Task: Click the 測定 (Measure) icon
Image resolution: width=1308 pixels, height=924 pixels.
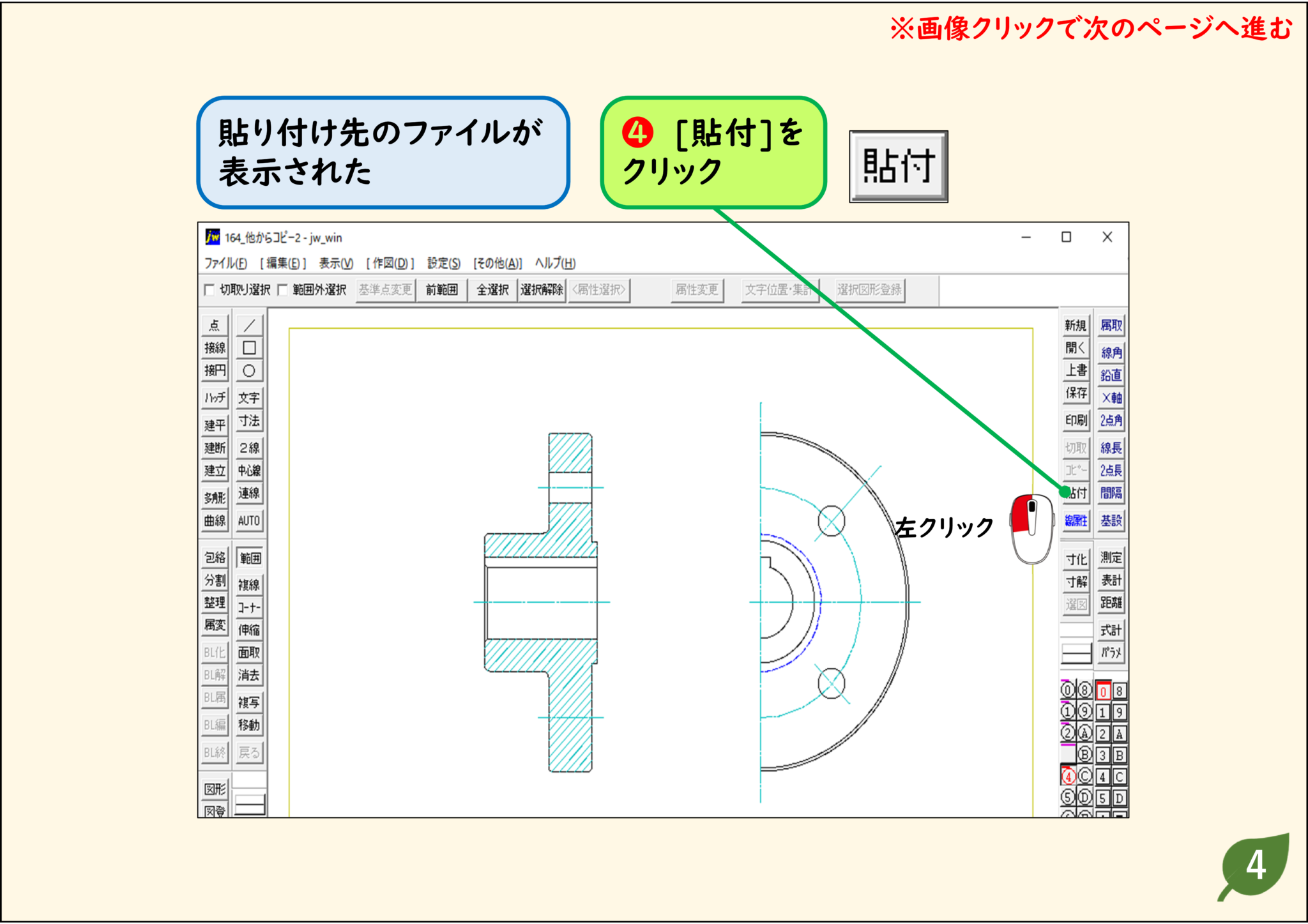Action: tap(1111, 557)
